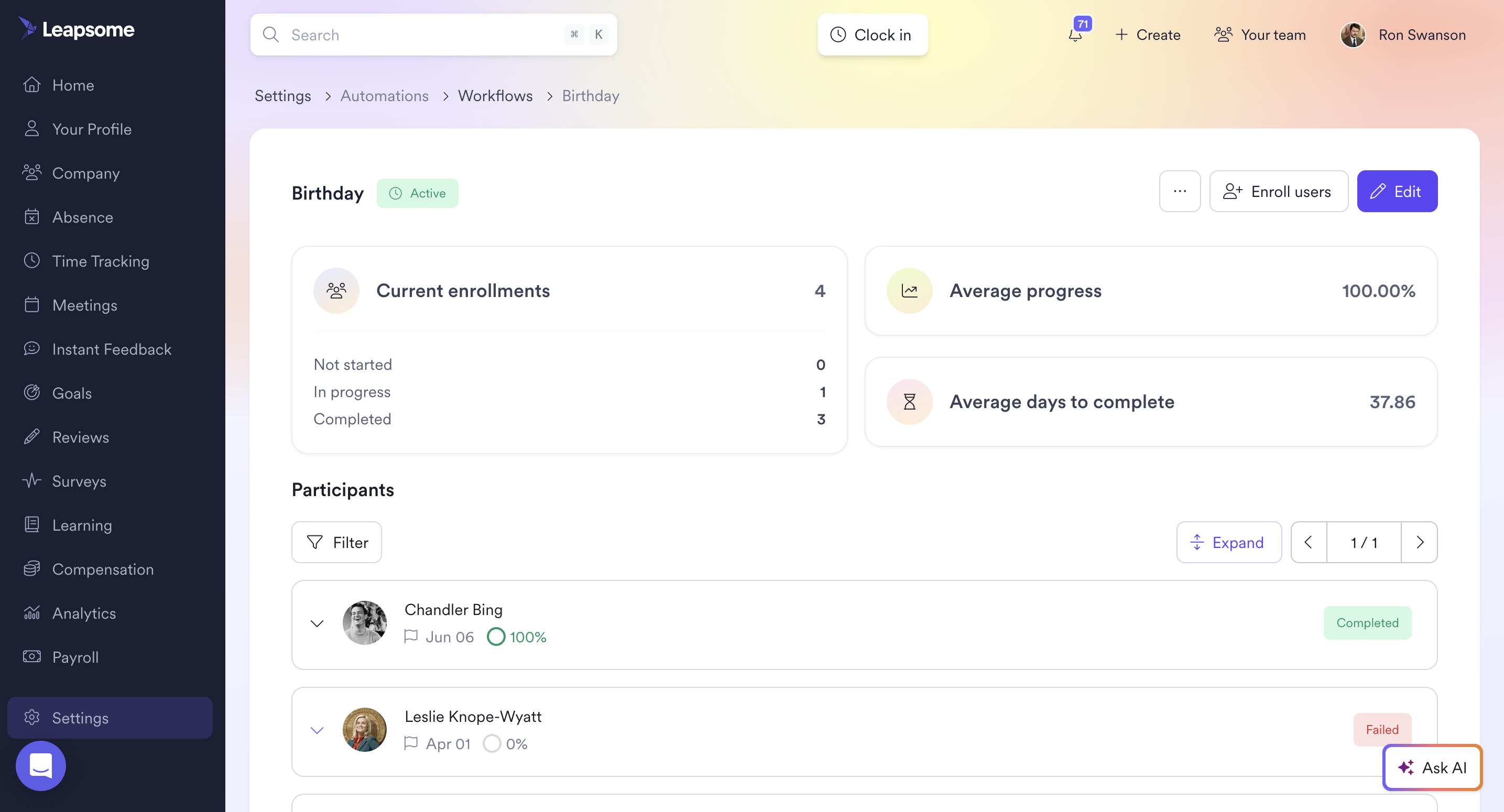Go to next participants page

tap(1419, 542)
